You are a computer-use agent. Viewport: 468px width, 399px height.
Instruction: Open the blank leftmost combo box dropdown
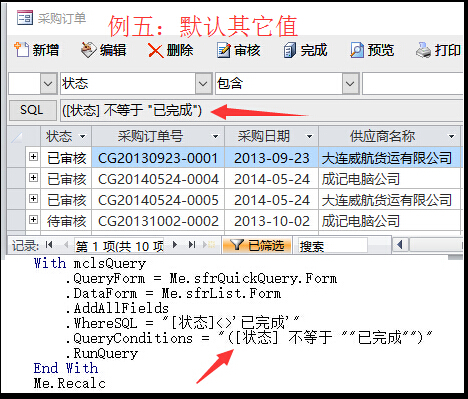[x=48, y=83]
